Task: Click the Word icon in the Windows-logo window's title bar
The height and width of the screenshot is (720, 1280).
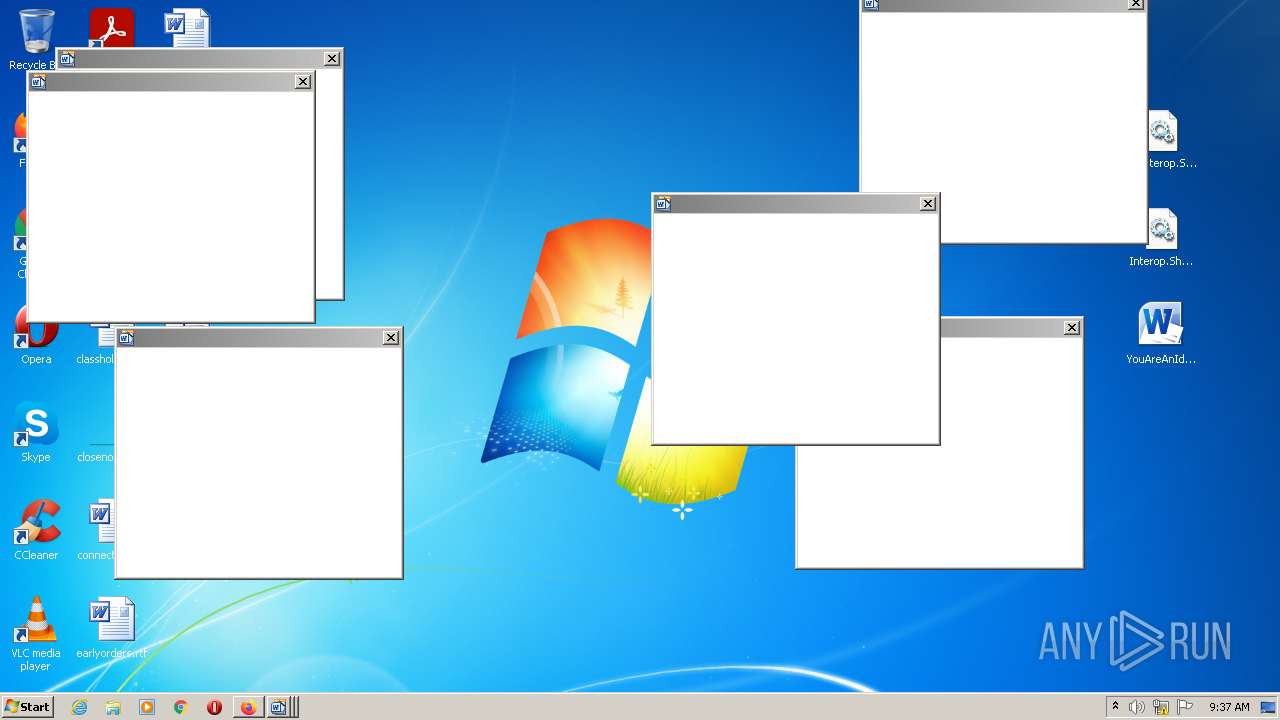Action: [663, 204]
